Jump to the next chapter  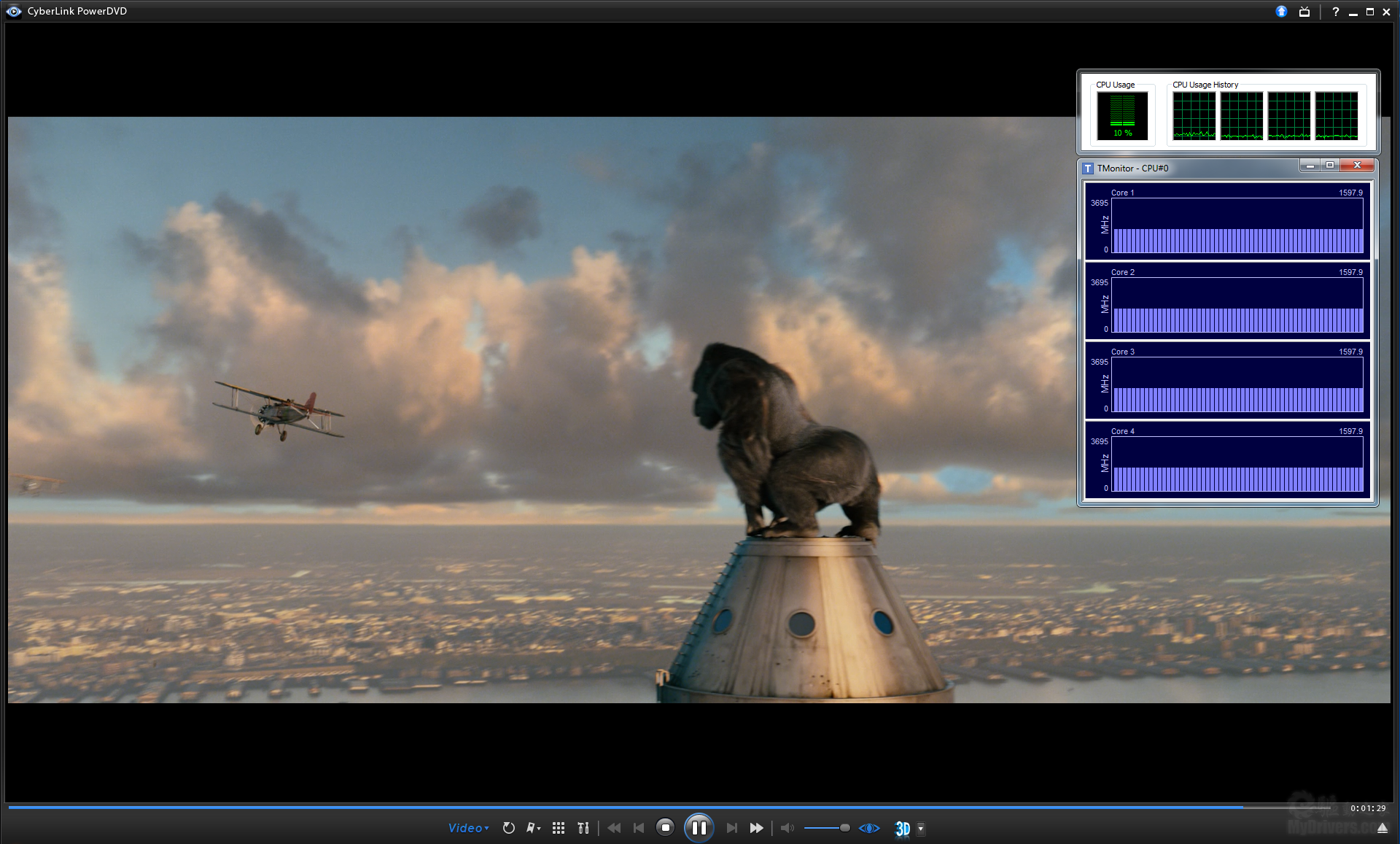click(x=731, y=828)
